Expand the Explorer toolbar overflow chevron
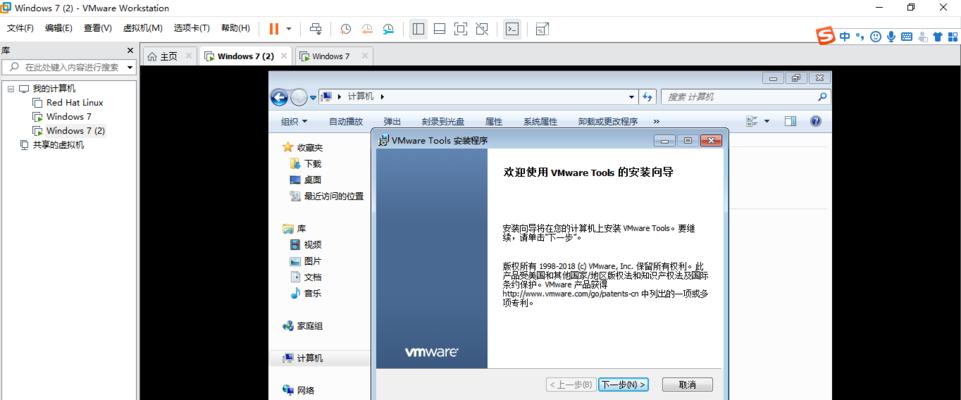Screen dimensions: 961x400 point(656,121)
